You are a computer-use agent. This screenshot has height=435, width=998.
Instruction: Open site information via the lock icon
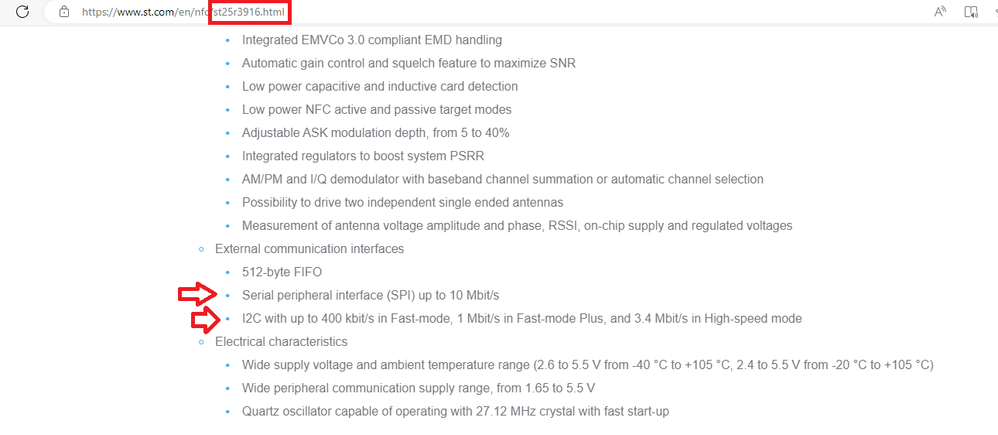[x=64, y=12]
